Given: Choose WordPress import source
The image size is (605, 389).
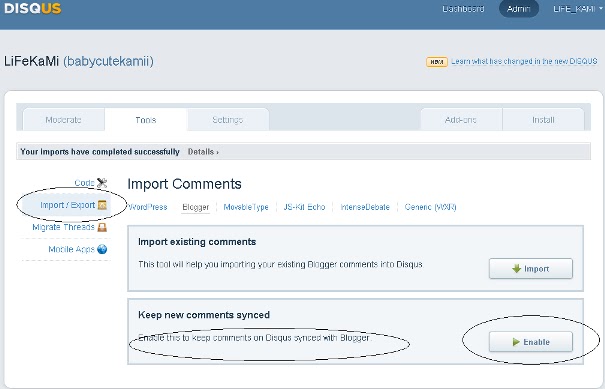Looking at the screenshot, I should [147, 207].
